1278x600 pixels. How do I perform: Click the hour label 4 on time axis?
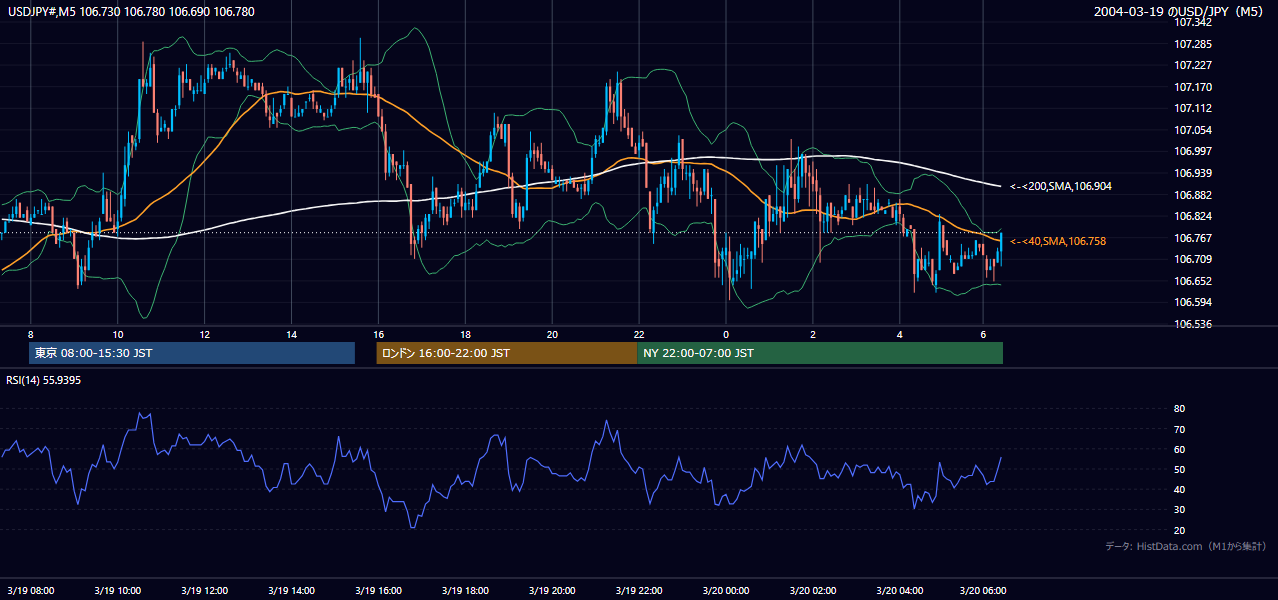[900, 334]
